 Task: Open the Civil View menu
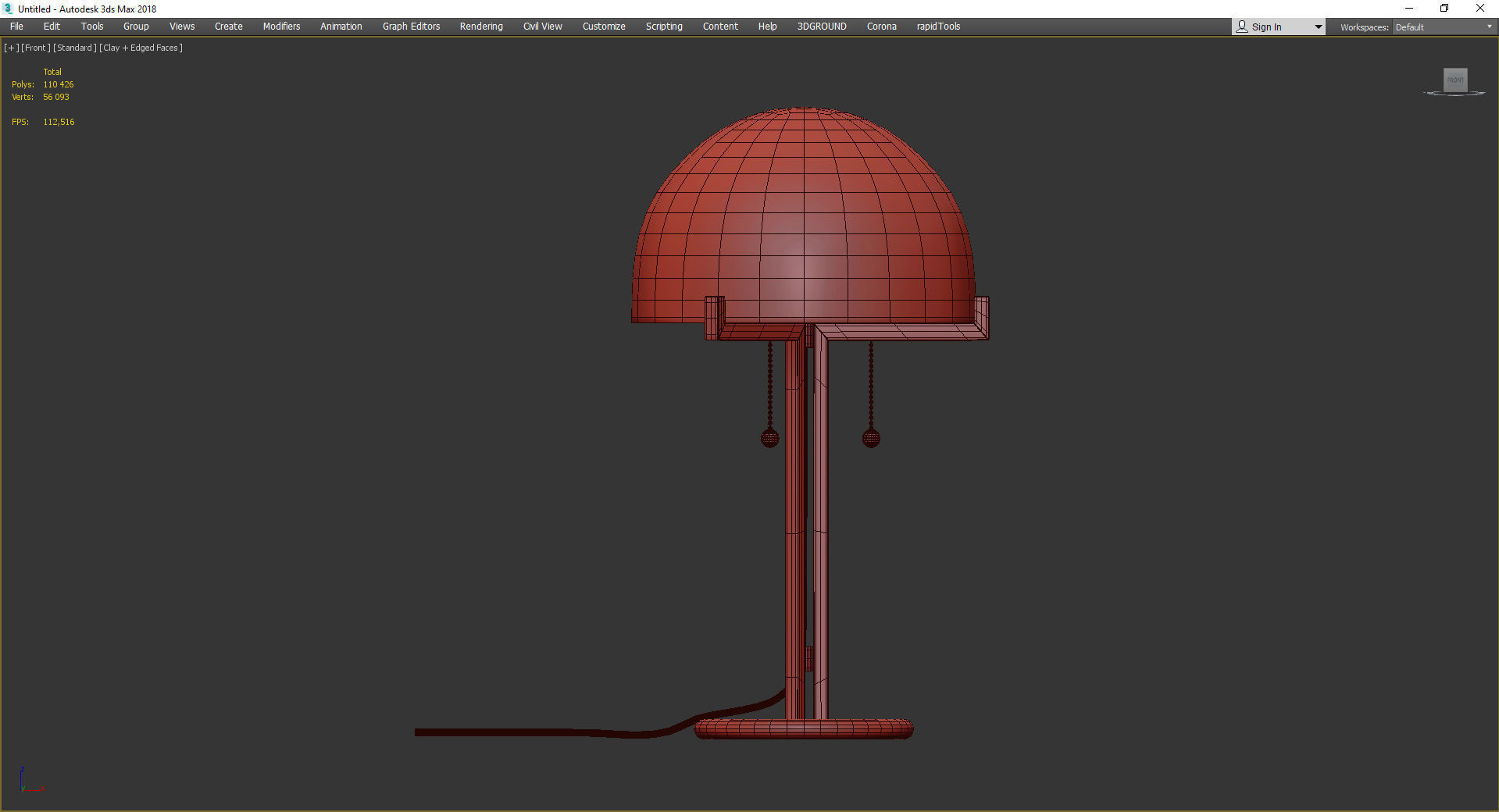[542, 26]
